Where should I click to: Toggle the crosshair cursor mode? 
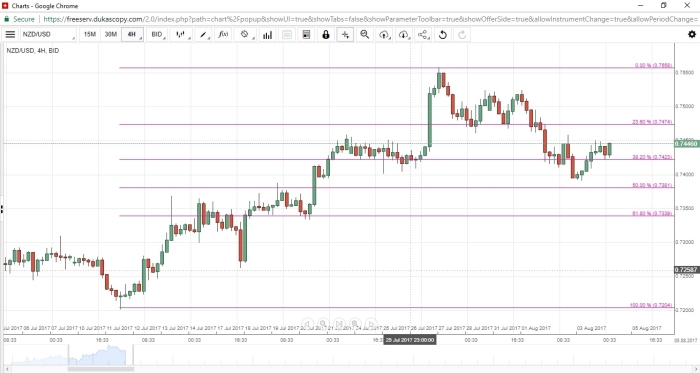pyautogui.click(x=345, y=34)
